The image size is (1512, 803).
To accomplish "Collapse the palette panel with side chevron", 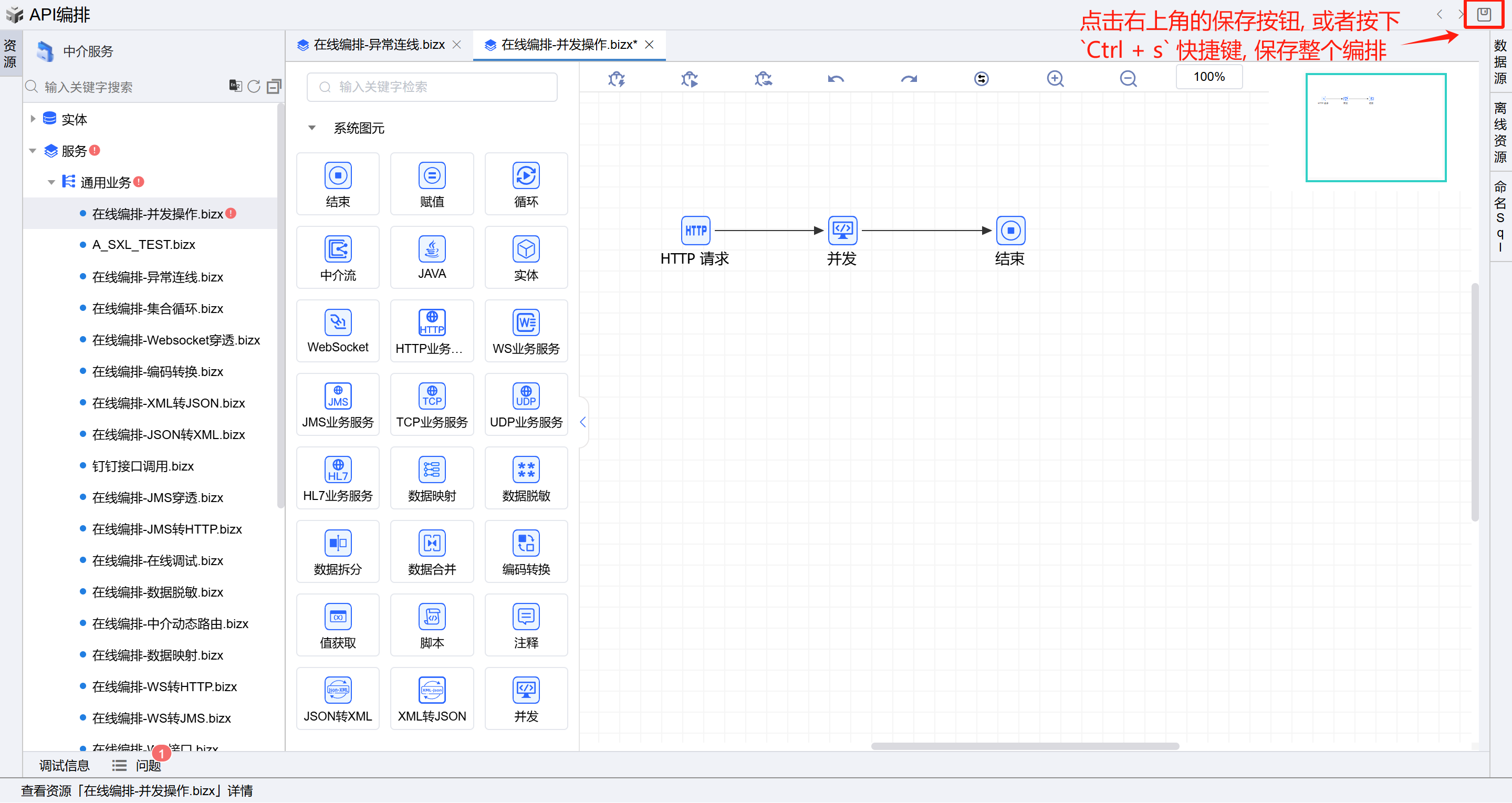I will (x=582, y=422).
